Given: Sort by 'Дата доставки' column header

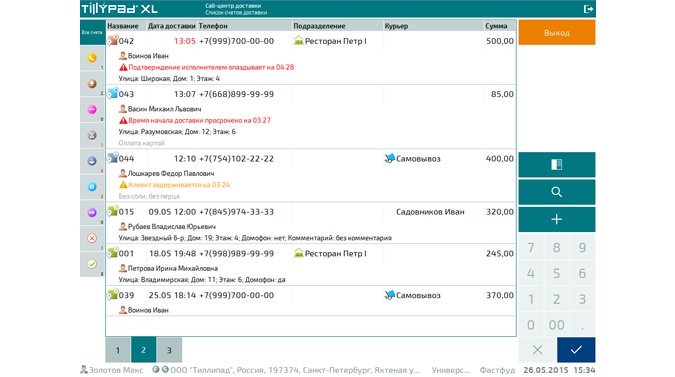Looking at the screenshot, I should click(171, 26).
